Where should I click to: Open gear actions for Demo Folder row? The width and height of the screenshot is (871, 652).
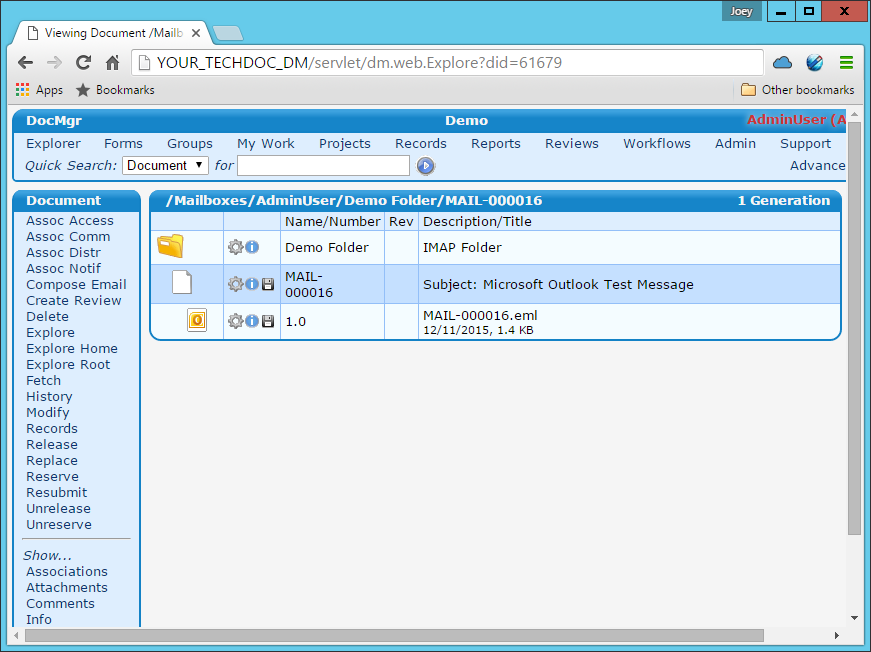pos(236,247)
